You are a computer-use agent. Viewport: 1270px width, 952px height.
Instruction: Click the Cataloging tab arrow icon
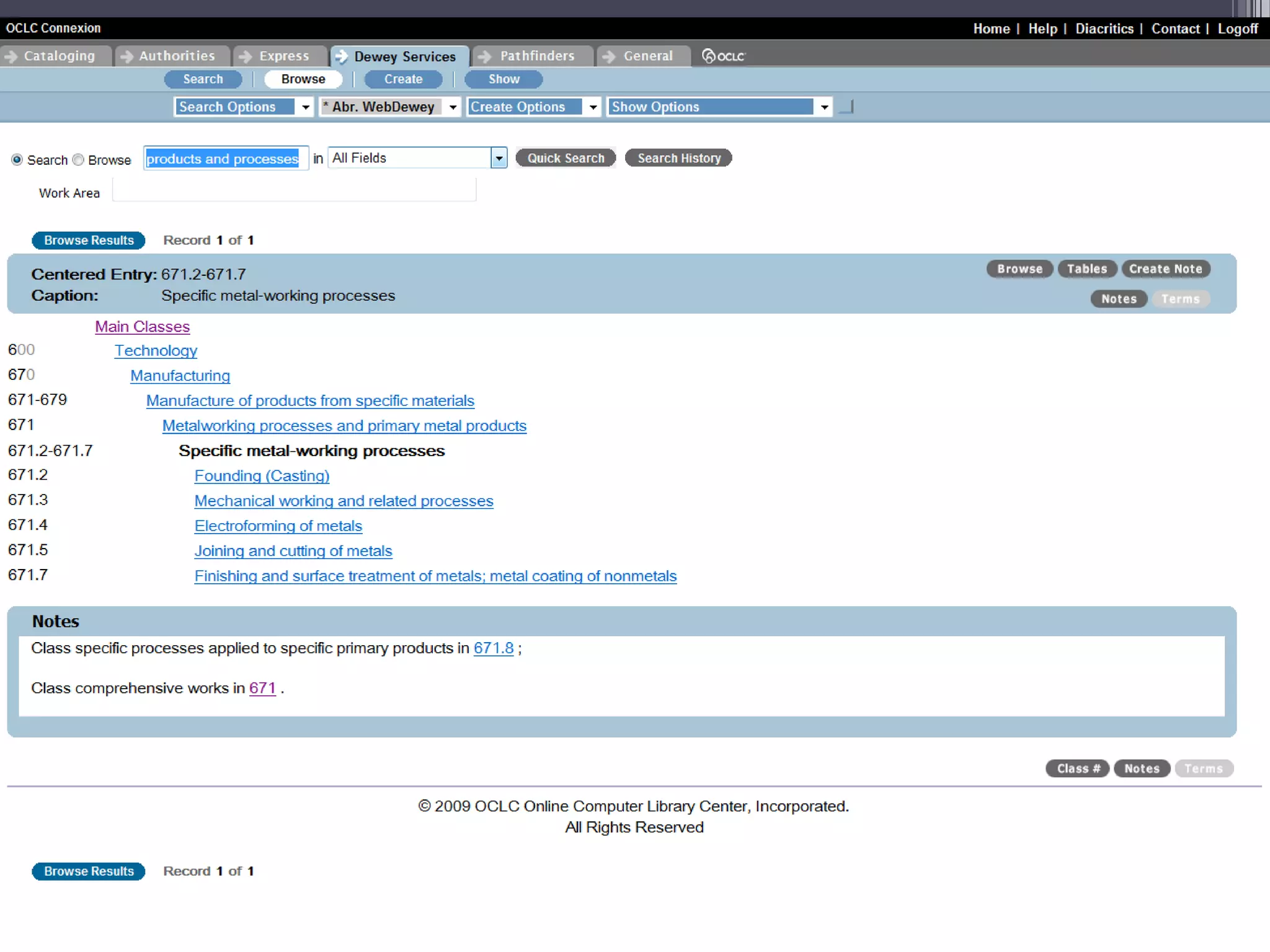(x=11, y=56)
